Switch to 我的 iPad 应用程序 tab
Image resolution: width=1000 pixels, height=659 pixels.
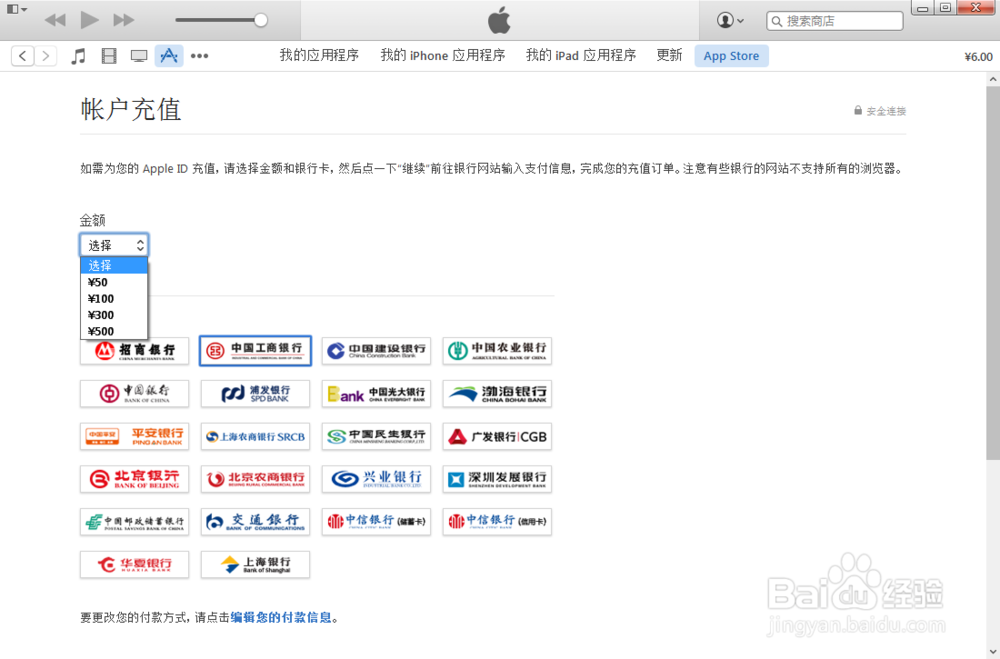580,56
